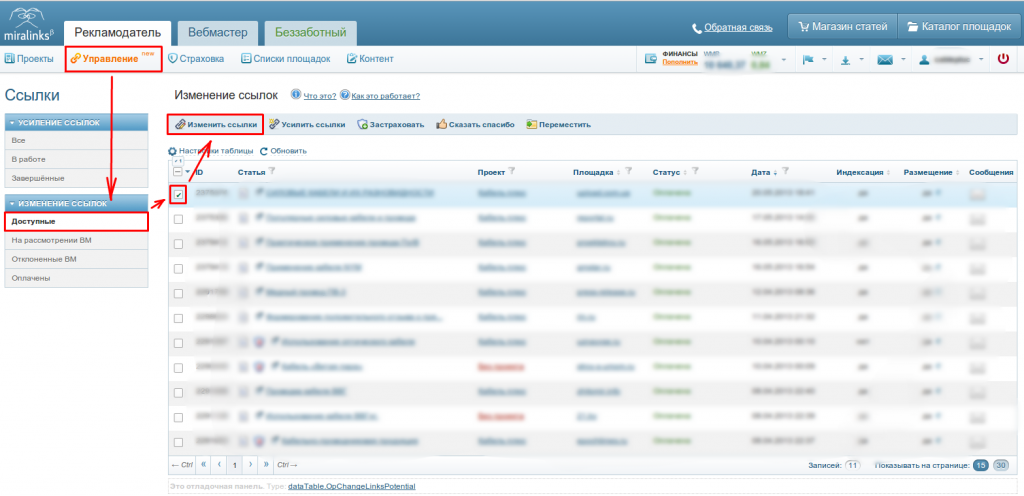Open the dropdown arrow beside username
The height and width of the screenshot is (496, 1024).
pos(981,60)
